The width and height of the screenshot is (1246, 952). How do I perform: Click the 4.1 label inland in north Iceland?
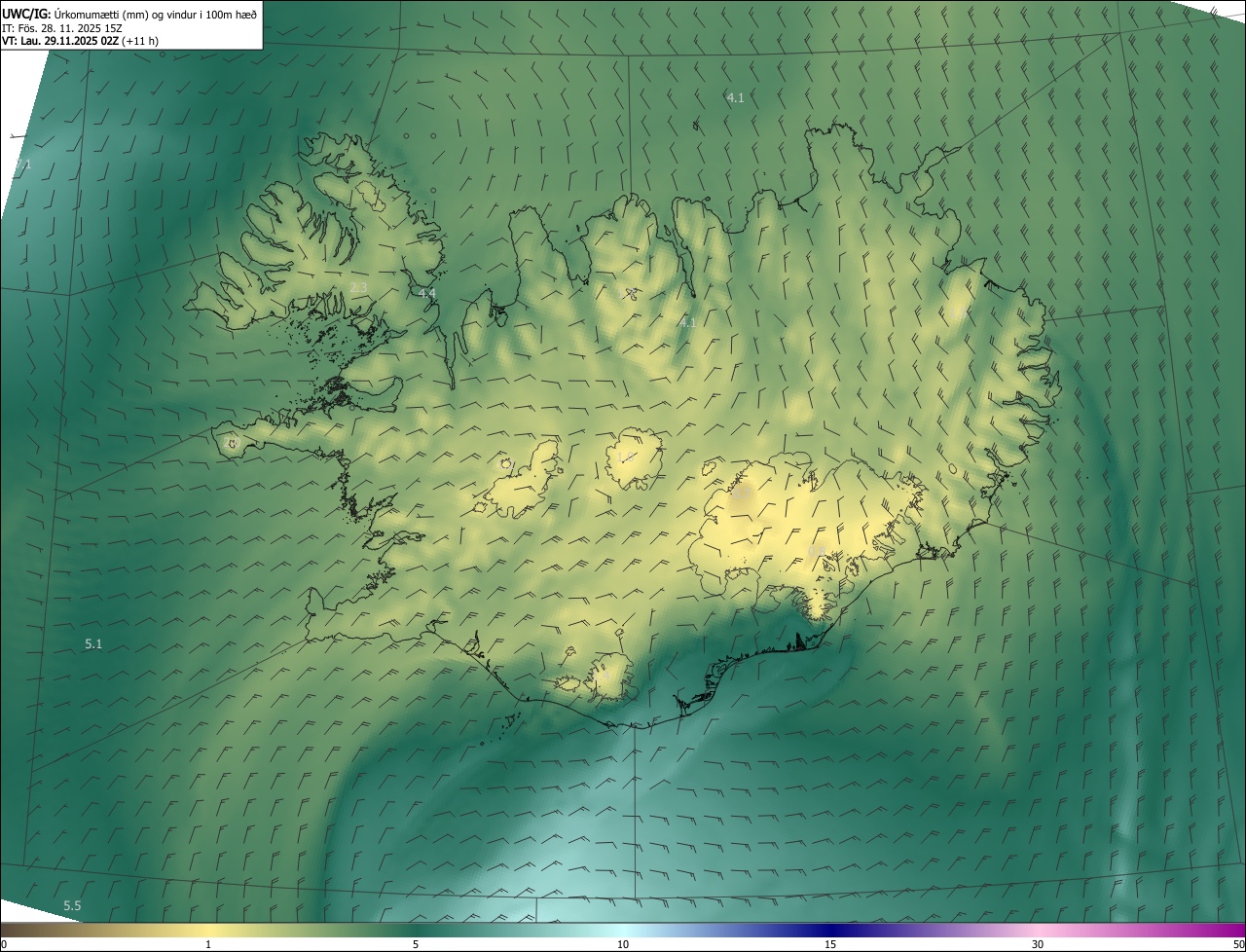click(687, 322)
